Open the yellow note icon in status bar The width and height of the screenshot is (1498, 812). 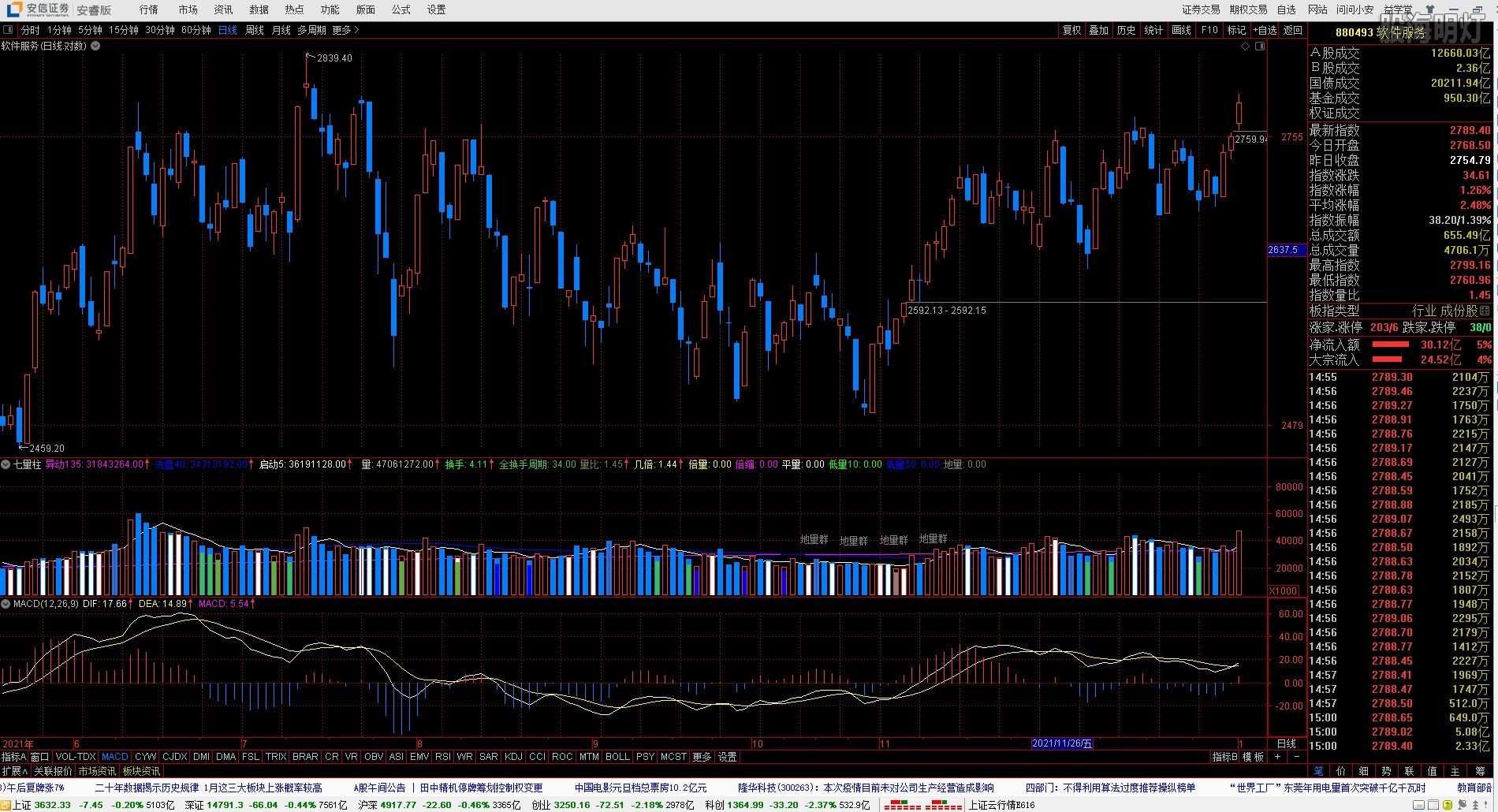click(1418, 805)
